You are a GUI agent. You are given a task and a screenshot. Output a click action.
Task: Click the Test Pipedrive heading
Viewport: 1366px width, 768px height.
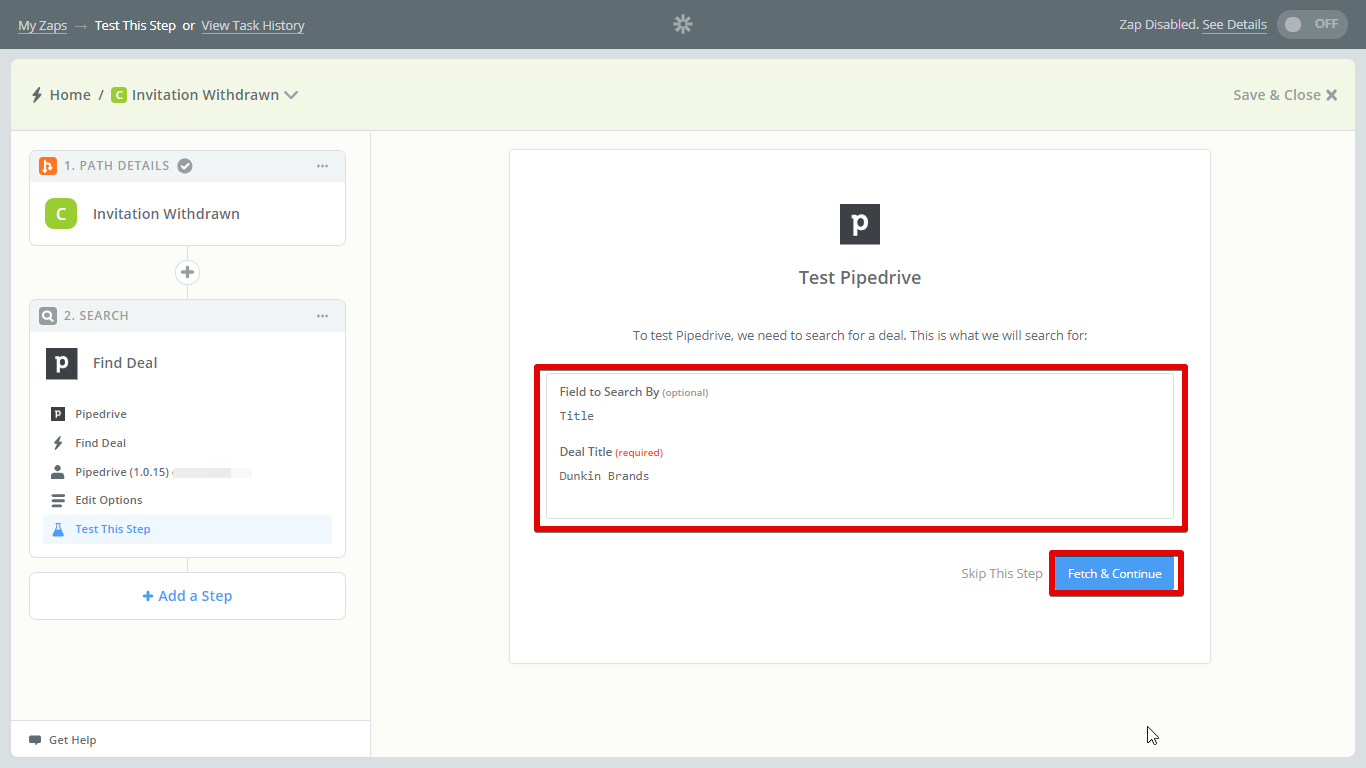point(860,278)
